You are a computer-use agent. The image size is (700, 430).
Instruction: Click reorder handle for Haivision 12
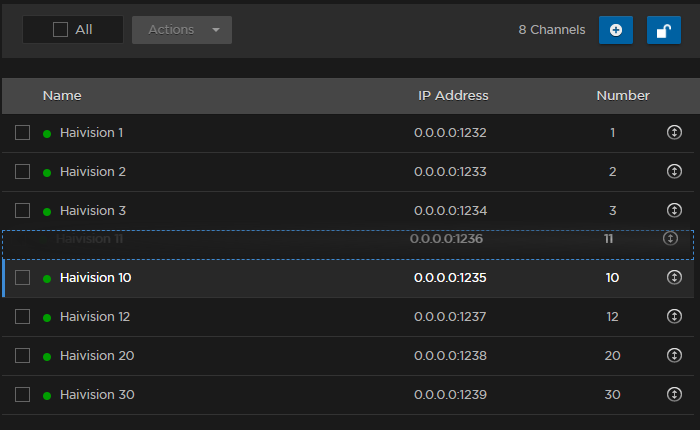(674, 316)
